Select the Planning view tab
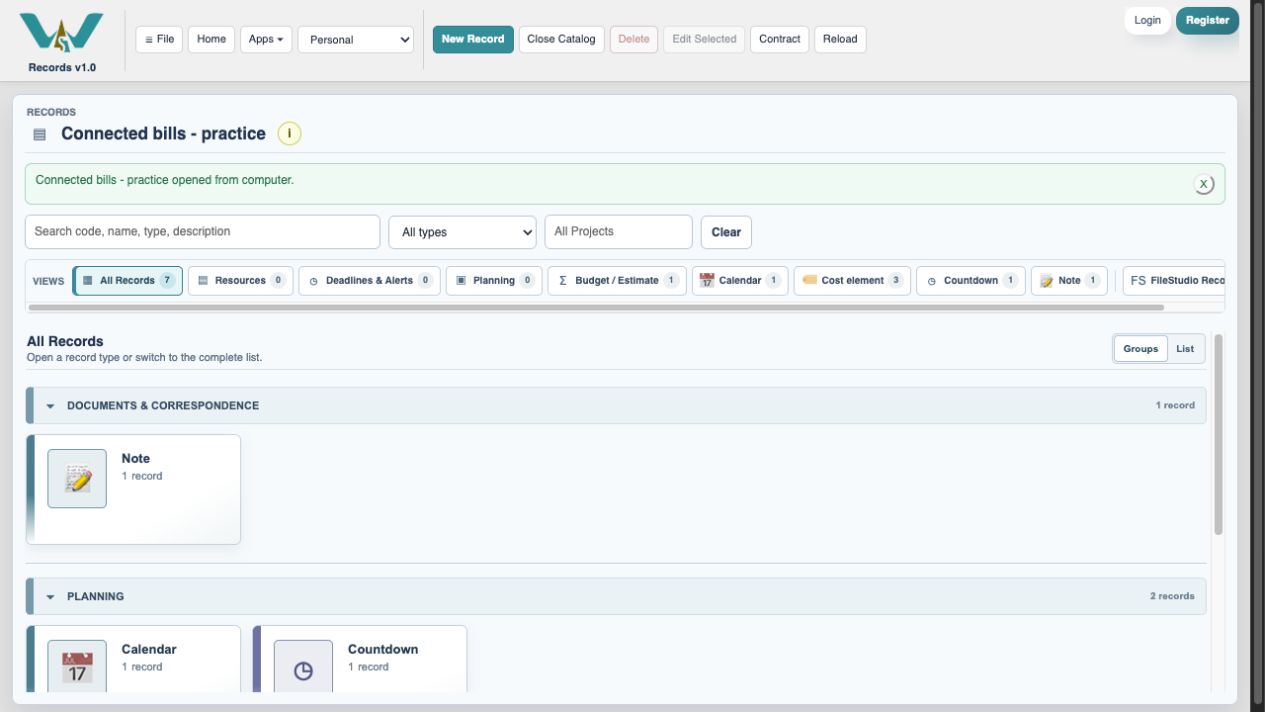Screen dimensions: 1265x712 pos(494,281)
